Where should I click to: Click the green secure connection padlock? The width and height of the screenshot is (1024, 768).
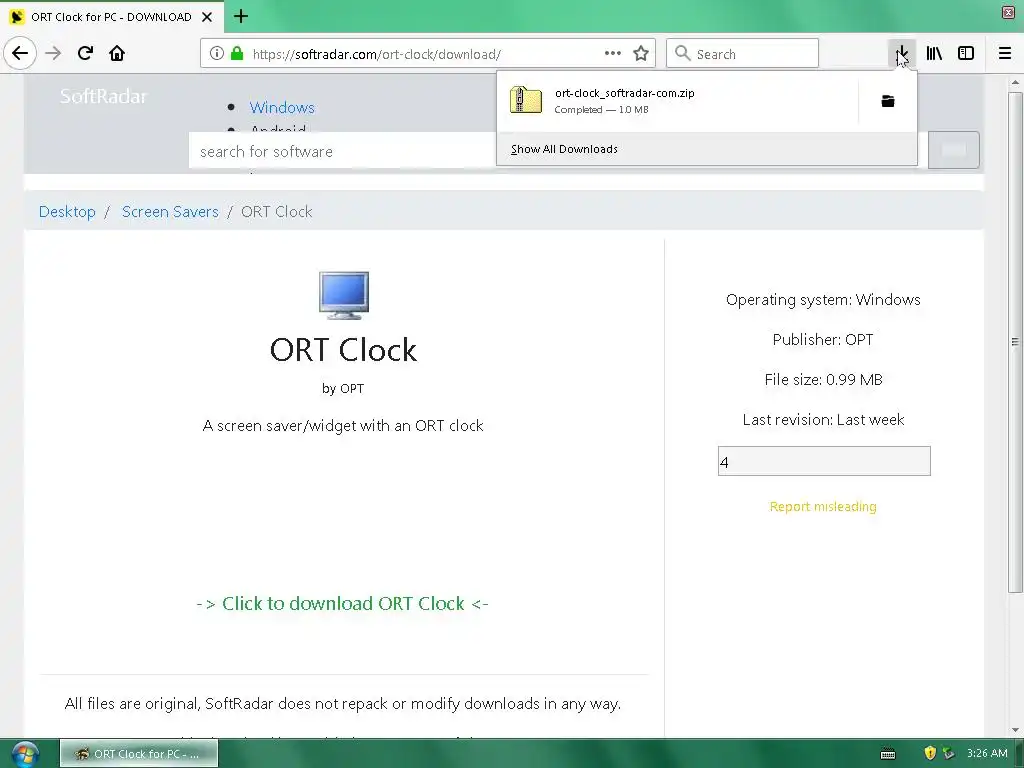point(237,54)
